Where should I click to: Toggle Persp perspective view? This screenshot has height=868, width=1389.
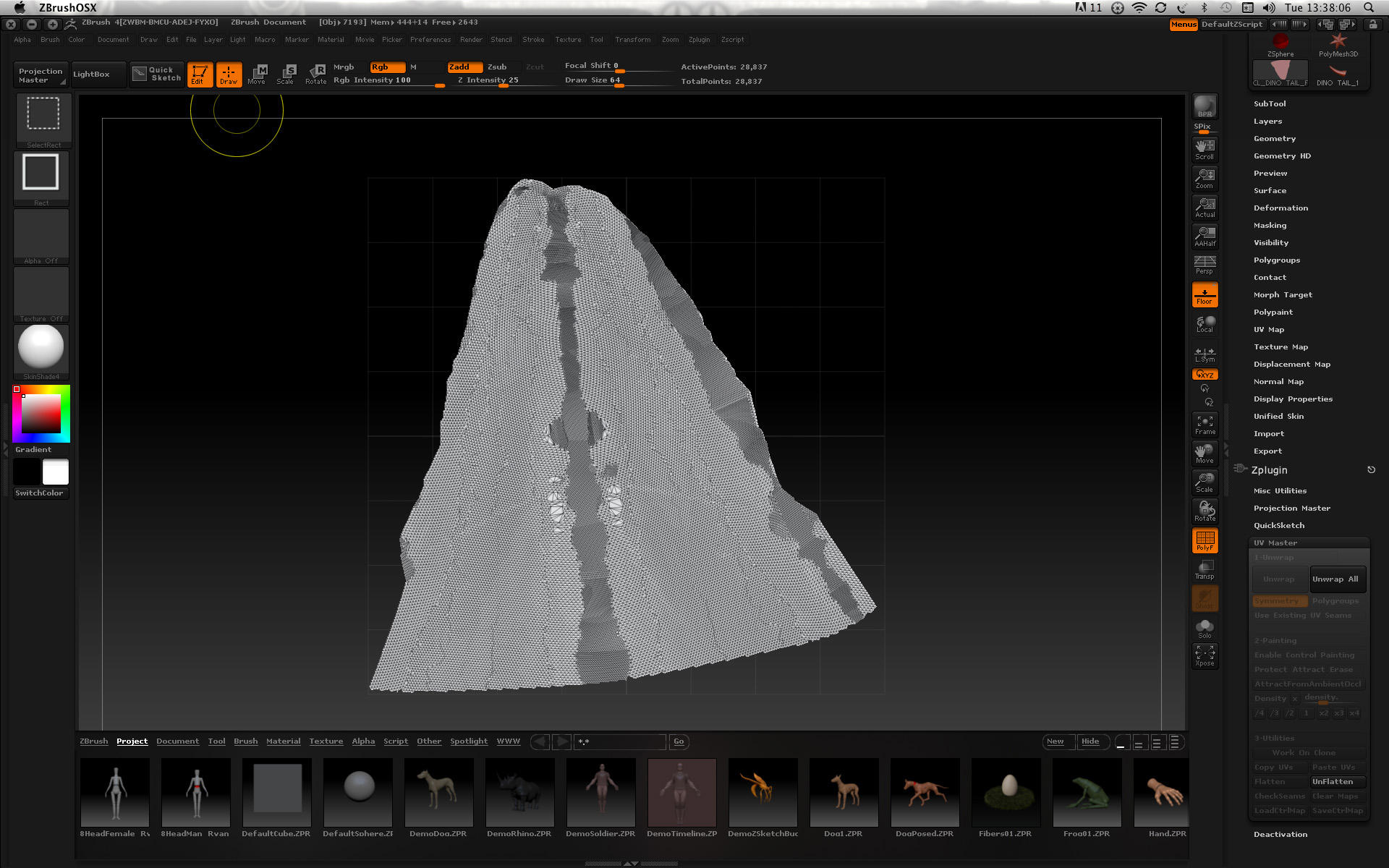[x=1205, y=265]
